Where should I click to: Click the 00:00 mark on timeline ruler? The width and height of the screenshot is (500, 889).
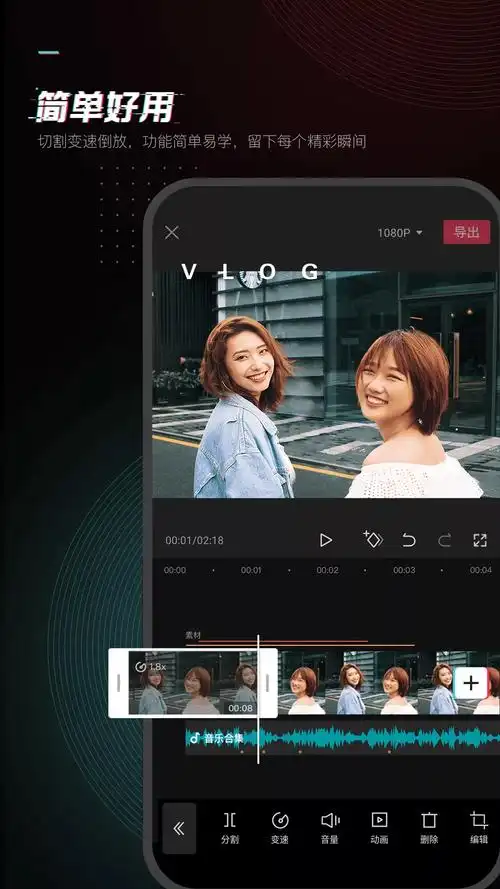tap(175, 570)
